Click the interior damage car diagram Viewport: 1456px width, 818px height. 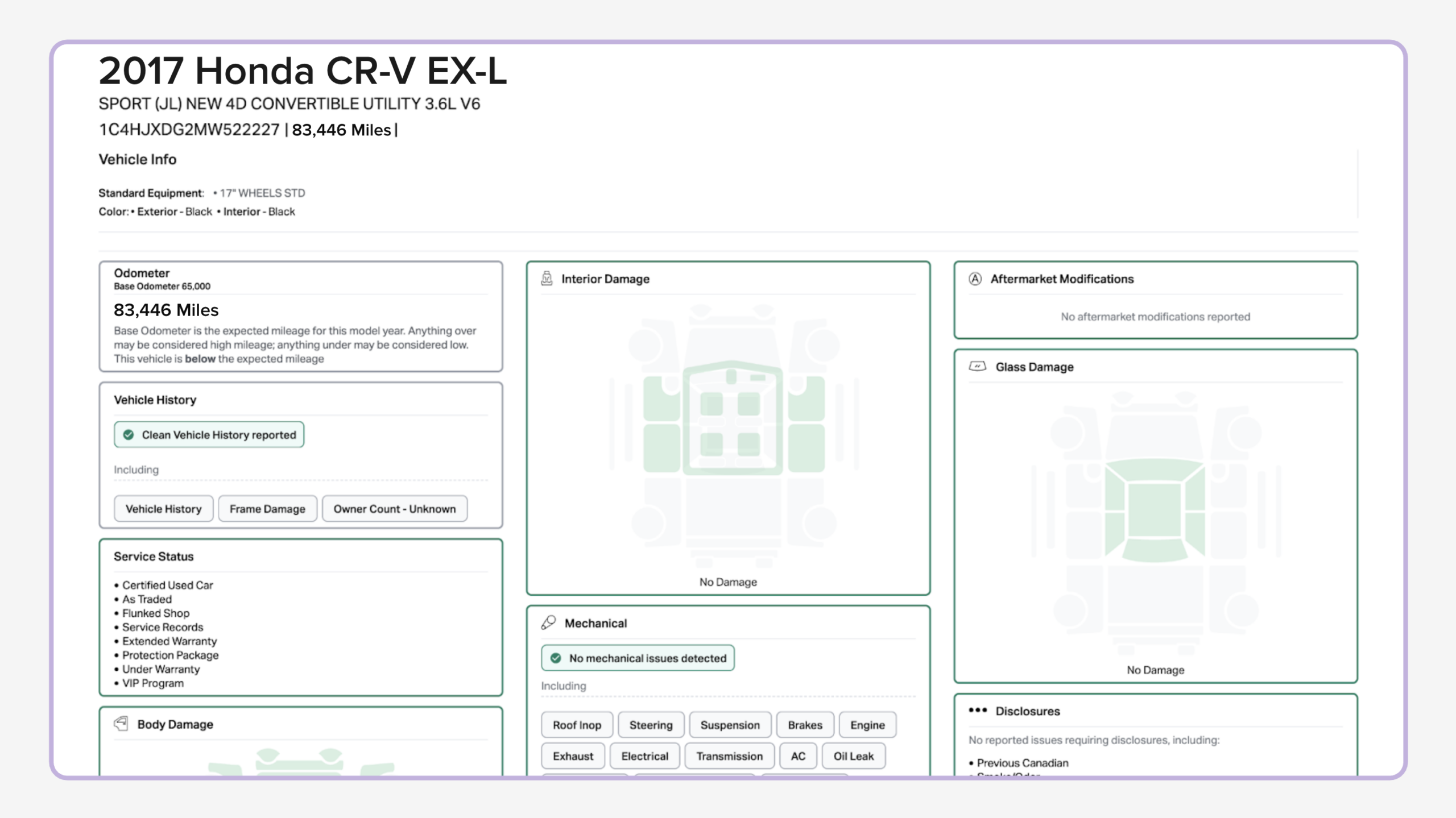pos(734,435)
